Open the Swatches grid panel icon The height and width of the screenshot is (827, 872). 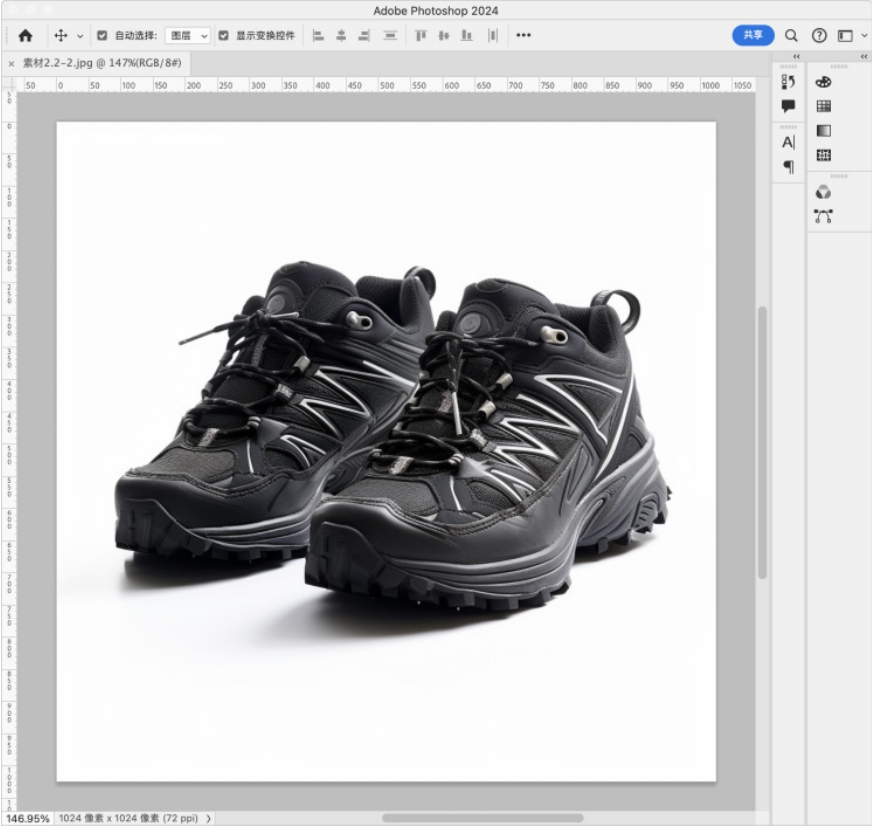[824, 106]
